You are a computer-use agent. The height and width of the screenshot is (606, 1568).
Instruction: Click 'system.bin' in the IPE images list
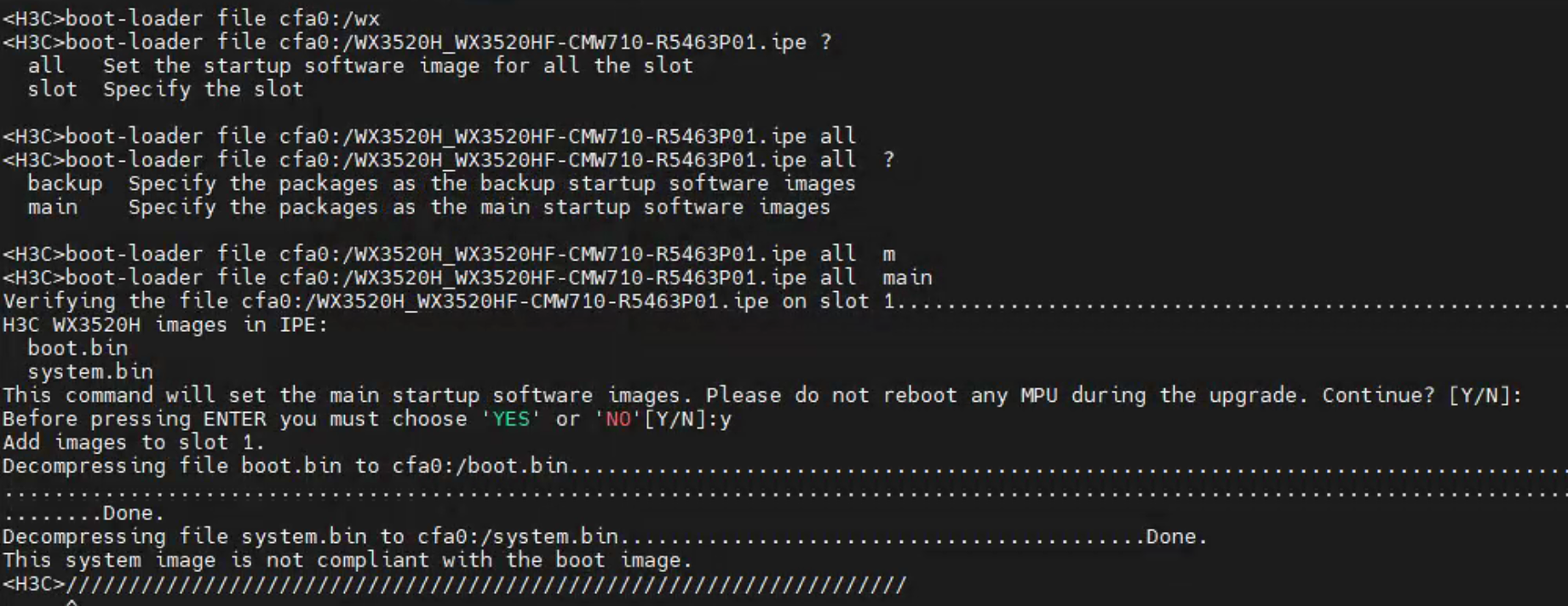pyautogui.click(x=90, y=372)
